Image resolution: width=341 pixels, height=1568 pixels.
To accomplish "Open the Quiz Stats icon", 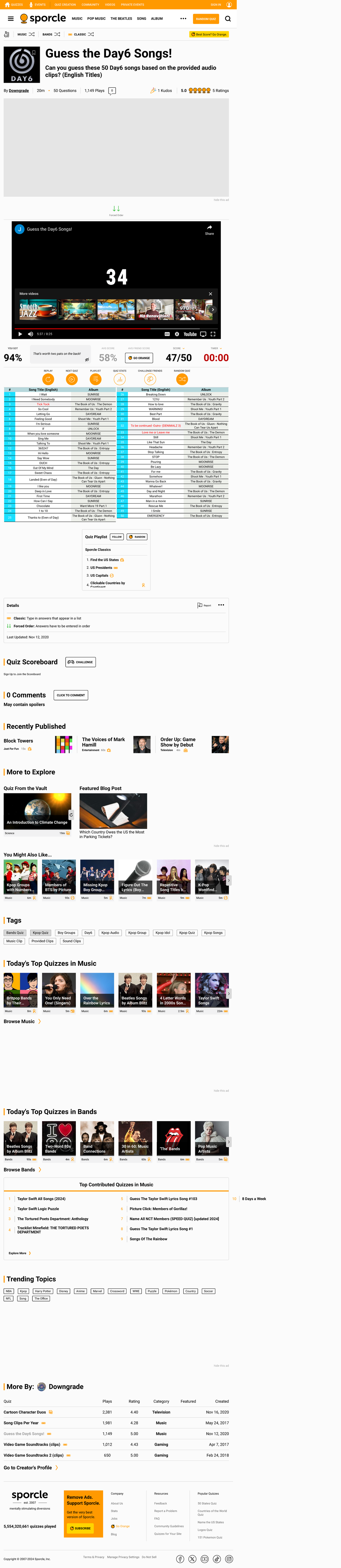I will [120, 379].
